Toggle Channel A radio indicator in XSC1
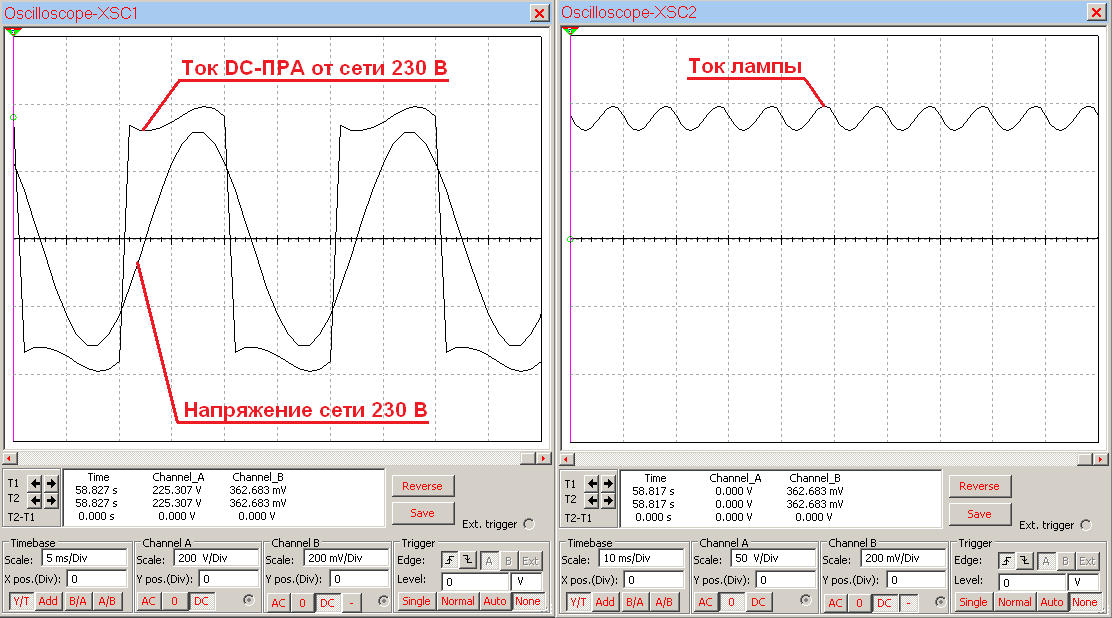Screen dimensions: 1112x618 [x=249, y=601]
